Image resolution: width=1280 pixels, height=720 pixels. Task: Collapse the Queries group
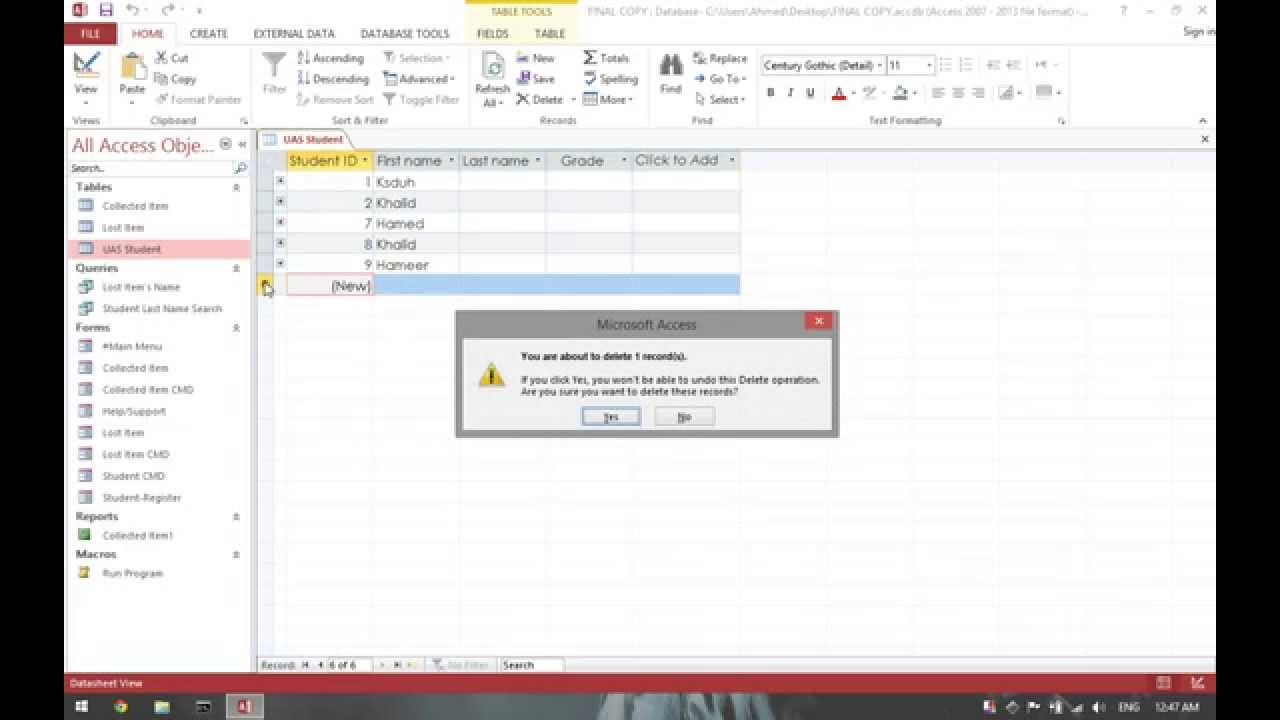(237, 268)
